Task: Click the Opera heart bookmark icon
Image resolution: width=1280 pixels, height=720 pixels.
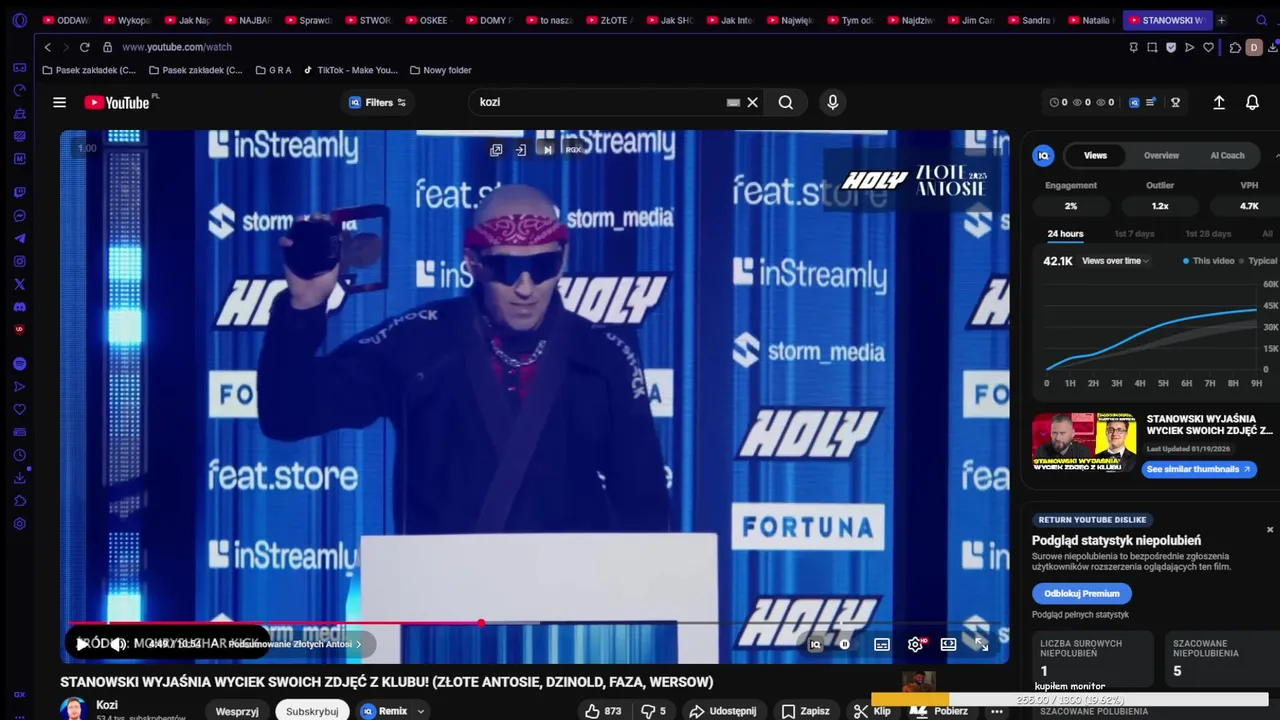Action: (1208, 47)
